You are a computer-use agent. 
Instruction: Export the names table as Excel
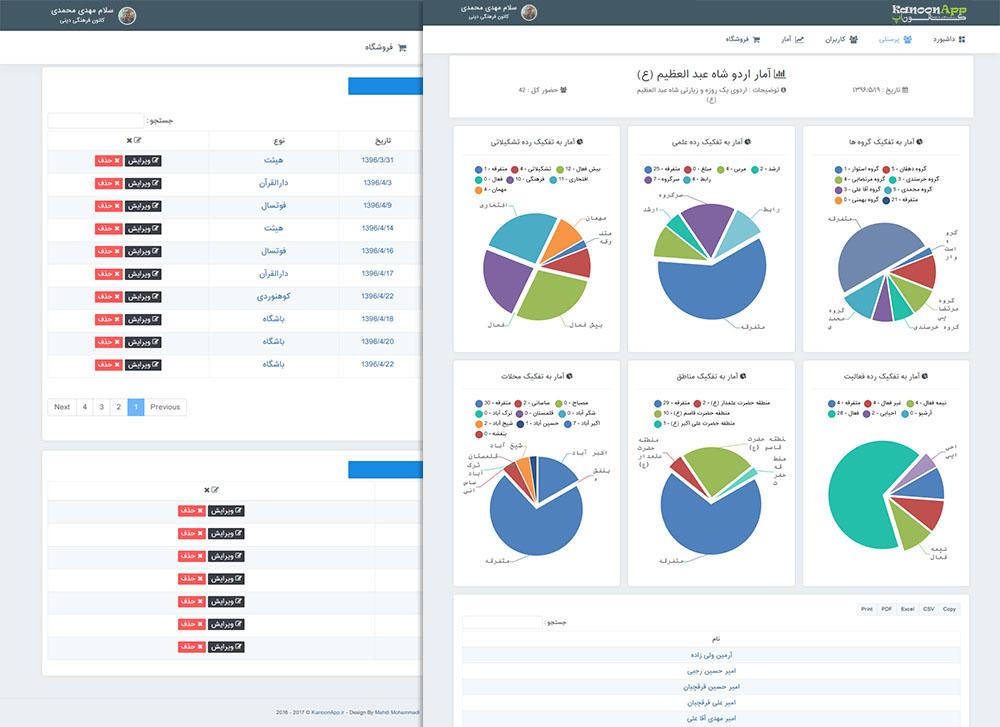907,609
